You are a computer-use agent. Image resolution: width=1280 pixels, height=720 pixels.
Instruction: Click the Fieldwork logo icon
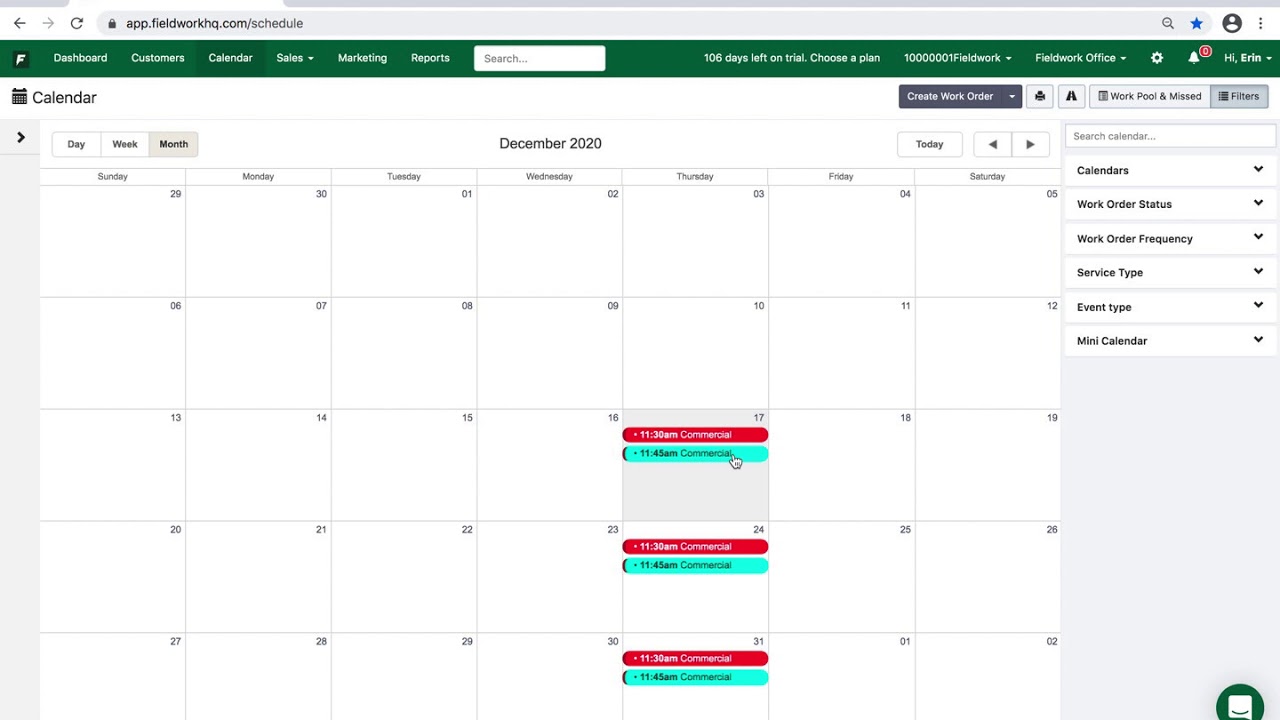click(20, 59)
